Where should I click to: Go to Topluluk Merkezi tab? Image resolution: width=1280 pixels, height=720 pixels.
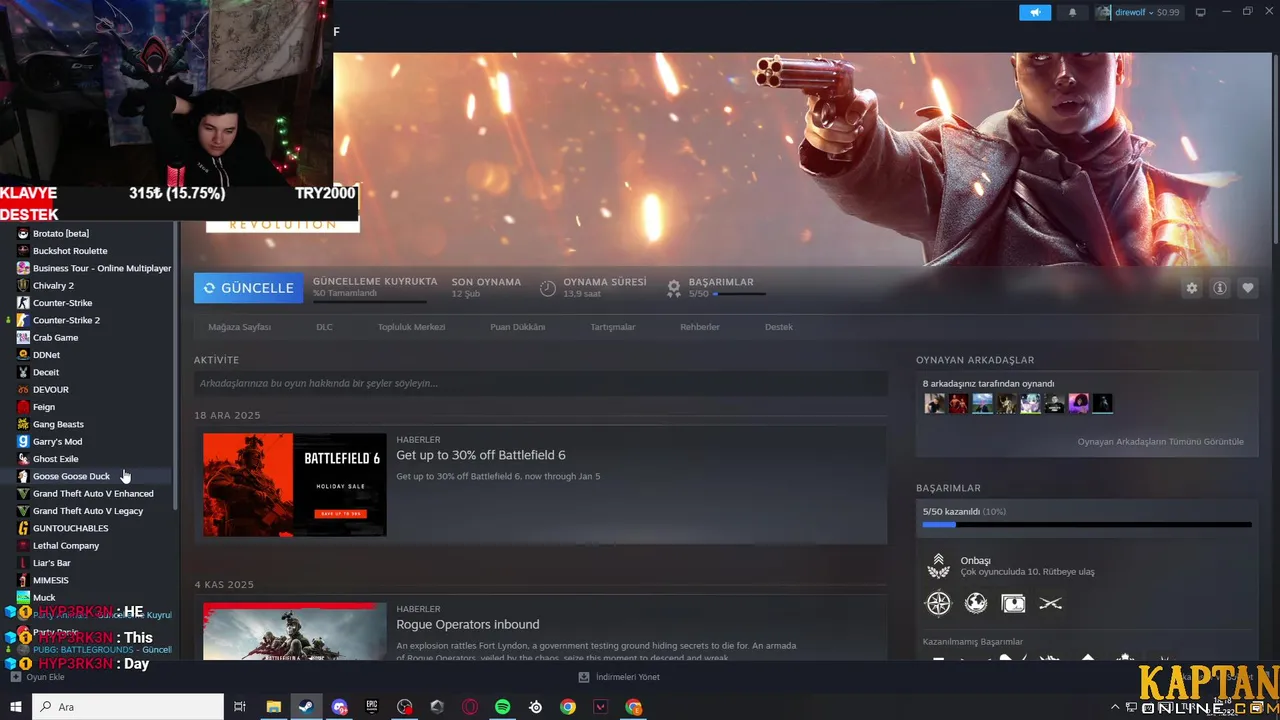tap(411, 327)
